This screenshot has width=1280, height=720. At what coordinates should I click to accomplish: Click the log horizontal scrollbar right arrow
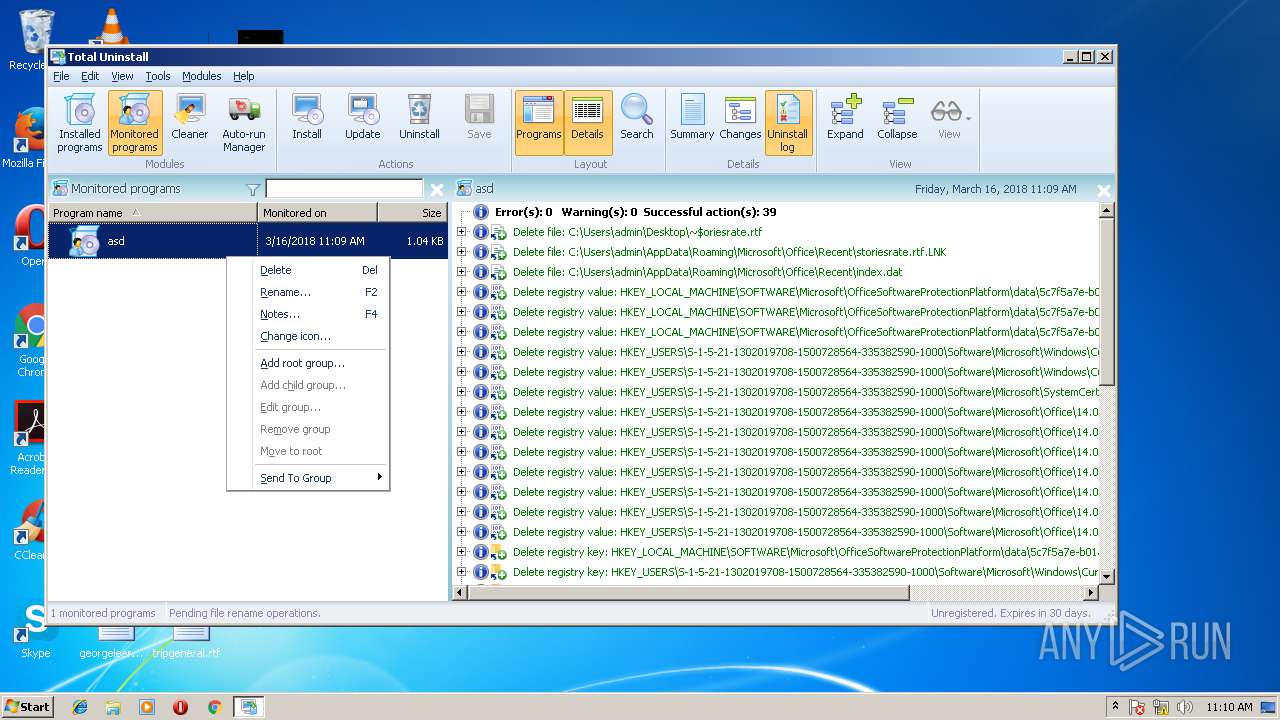pos(1090,592)
